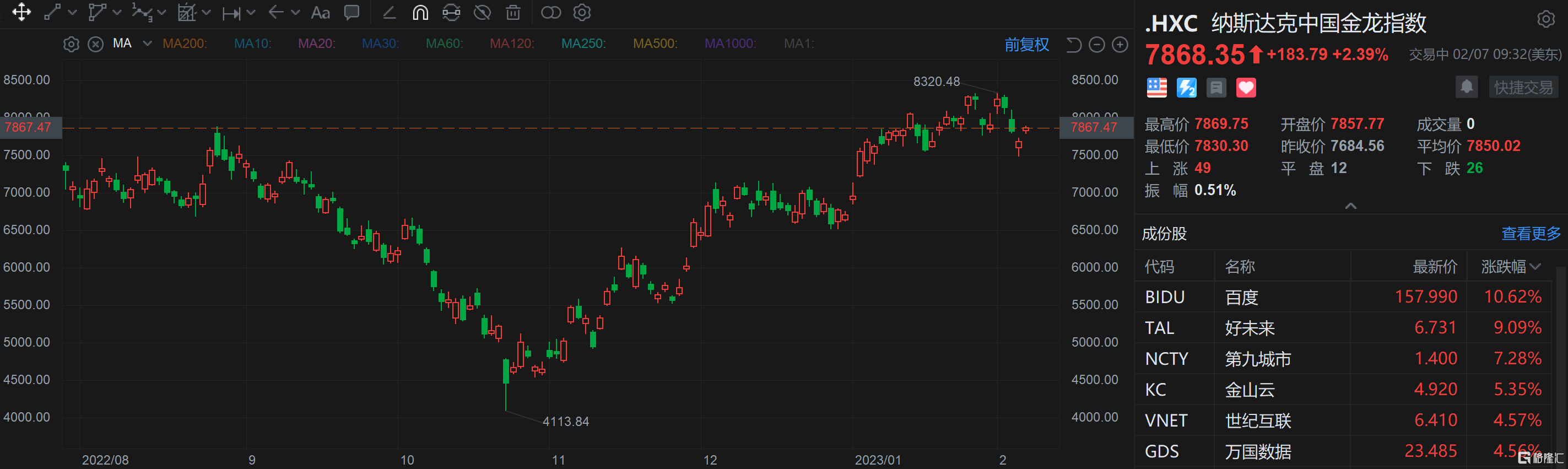Click the 查看更多 link

(x=1531, y=234)
